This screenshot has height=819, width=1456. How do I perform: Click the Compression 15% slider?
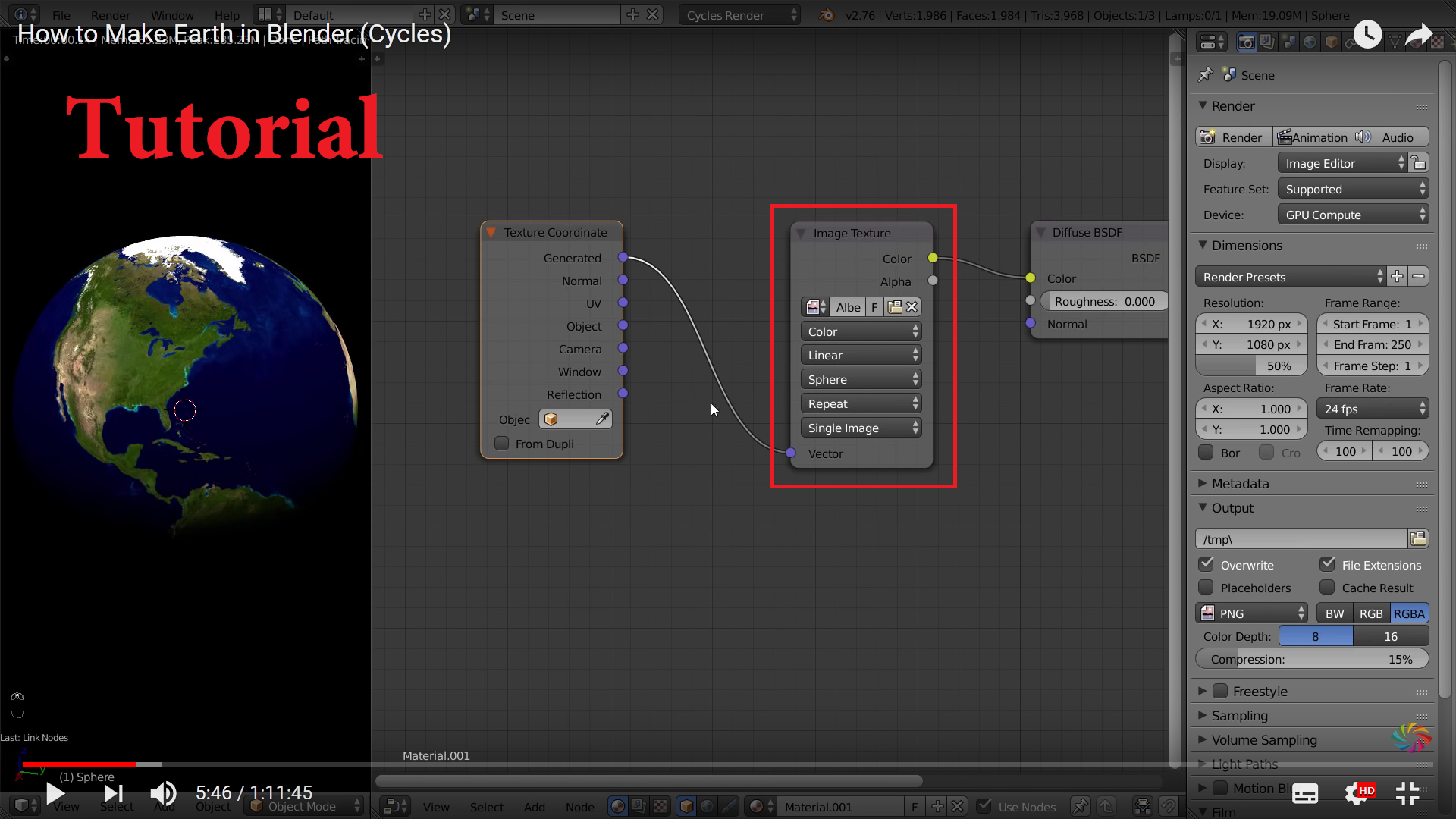pos(1312,659)
